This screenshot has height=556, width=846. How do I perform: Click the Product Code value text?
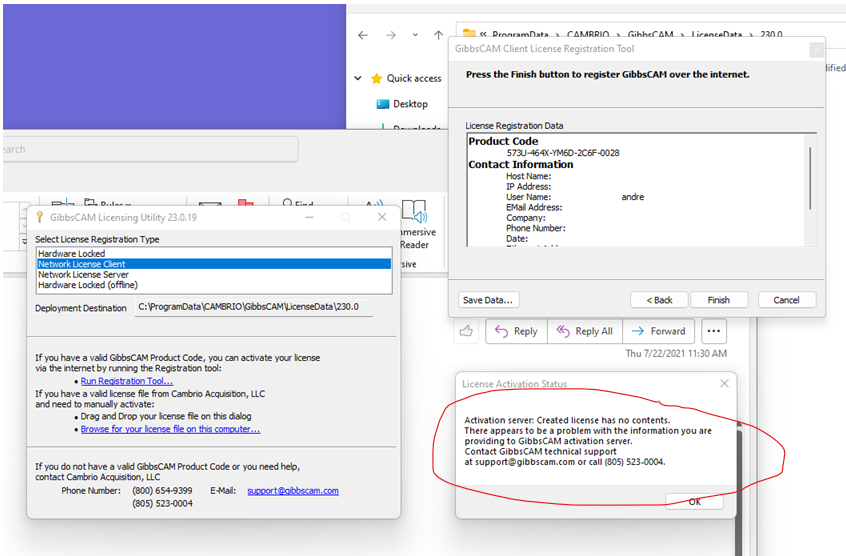(x=563, y=153)
